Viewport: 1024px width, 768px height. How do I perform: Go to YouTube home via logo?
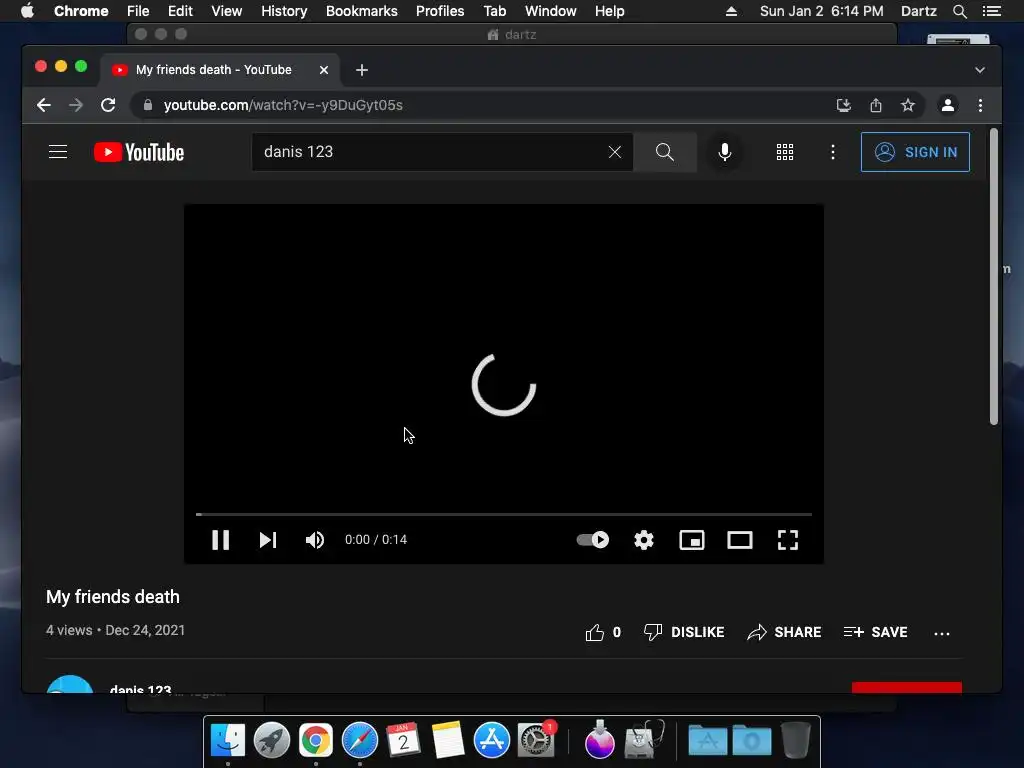pyautogui.click(x=139, y=152)
